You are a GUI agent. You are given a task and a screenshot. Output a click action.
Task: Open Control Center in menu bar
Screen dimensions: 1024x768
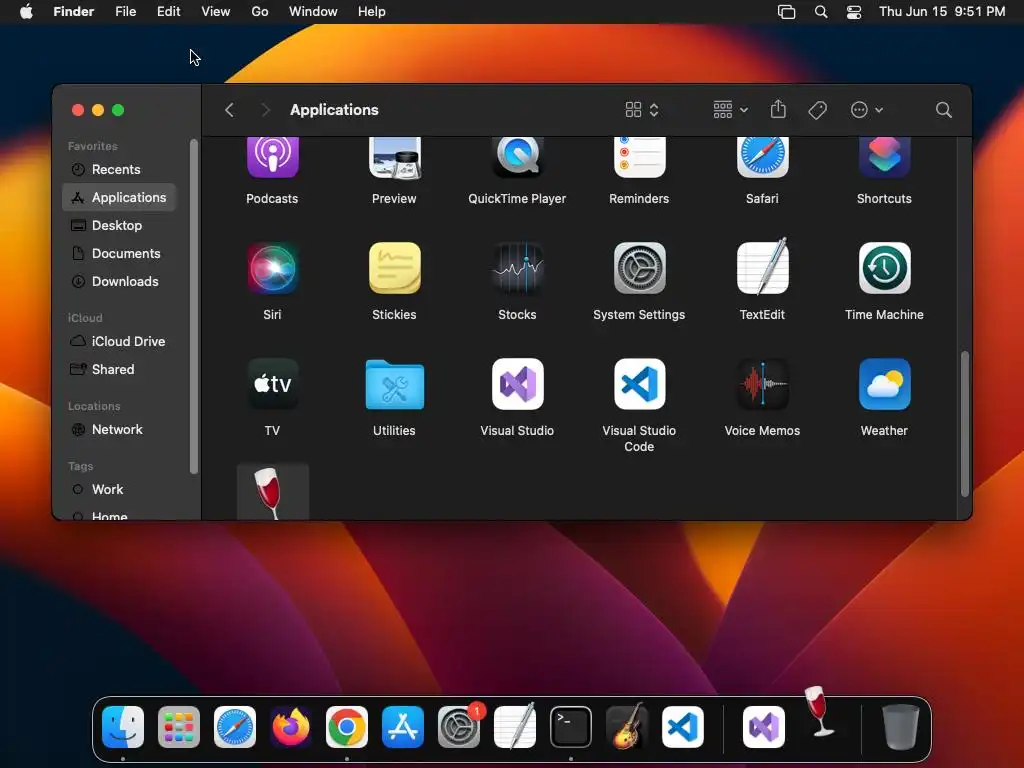(854, 12)
